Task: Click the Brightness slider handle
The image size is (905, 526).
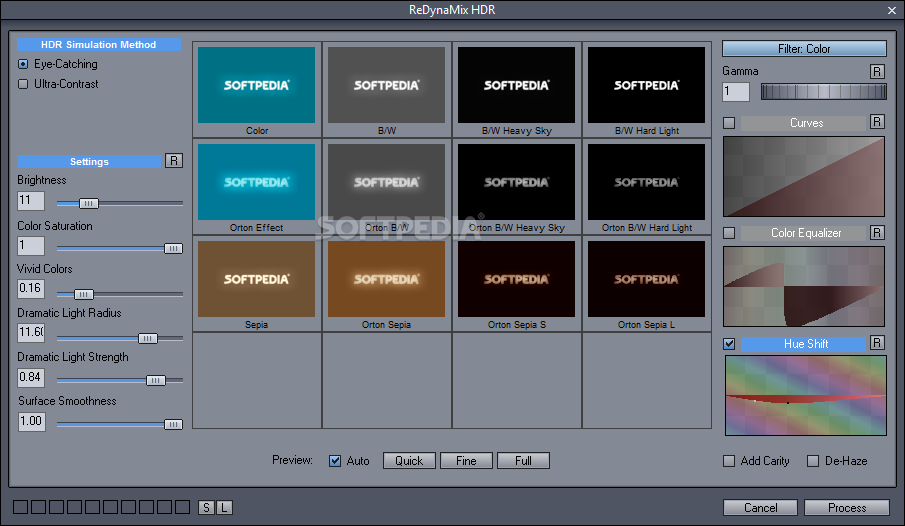Action: coord(88,203)
